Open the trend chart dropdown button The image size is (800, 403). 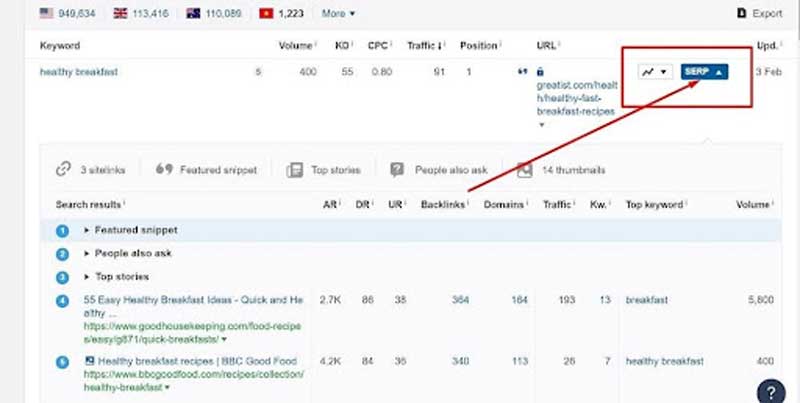click(x=655, y=72)
